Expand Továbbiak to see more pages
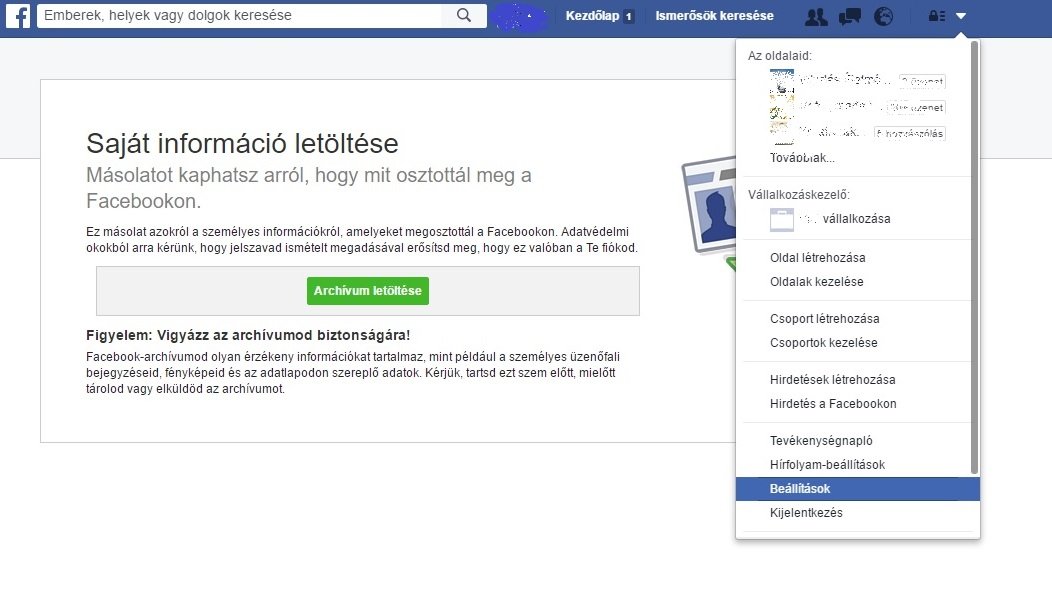 (x=802, y=158)
